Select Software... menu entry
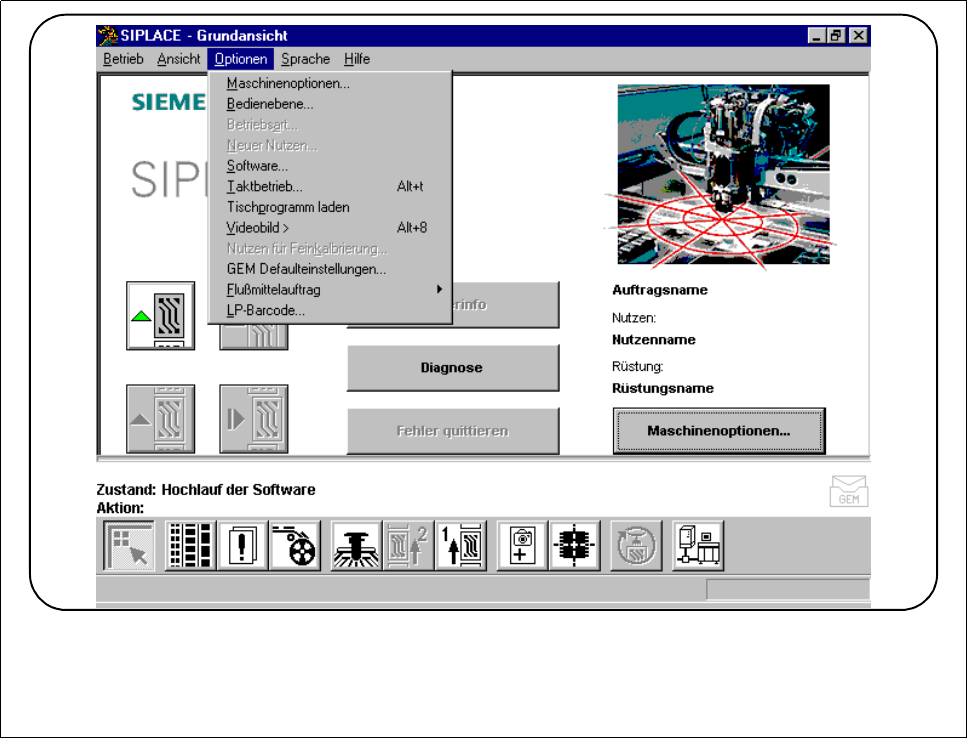 (330, 166)
